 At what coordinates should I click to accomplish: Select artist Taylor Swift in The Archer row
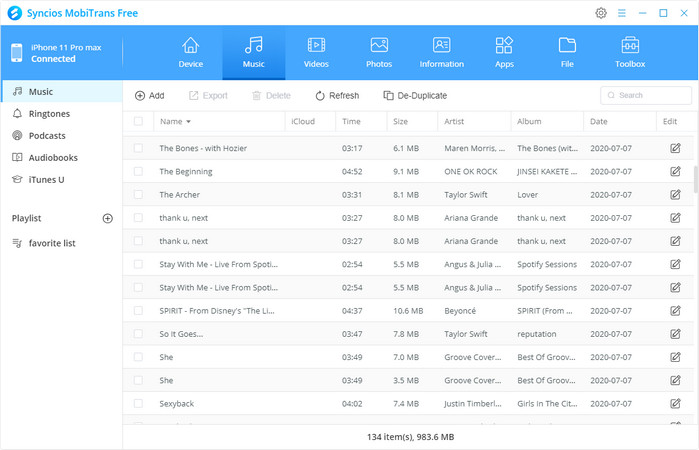(466, 195)
